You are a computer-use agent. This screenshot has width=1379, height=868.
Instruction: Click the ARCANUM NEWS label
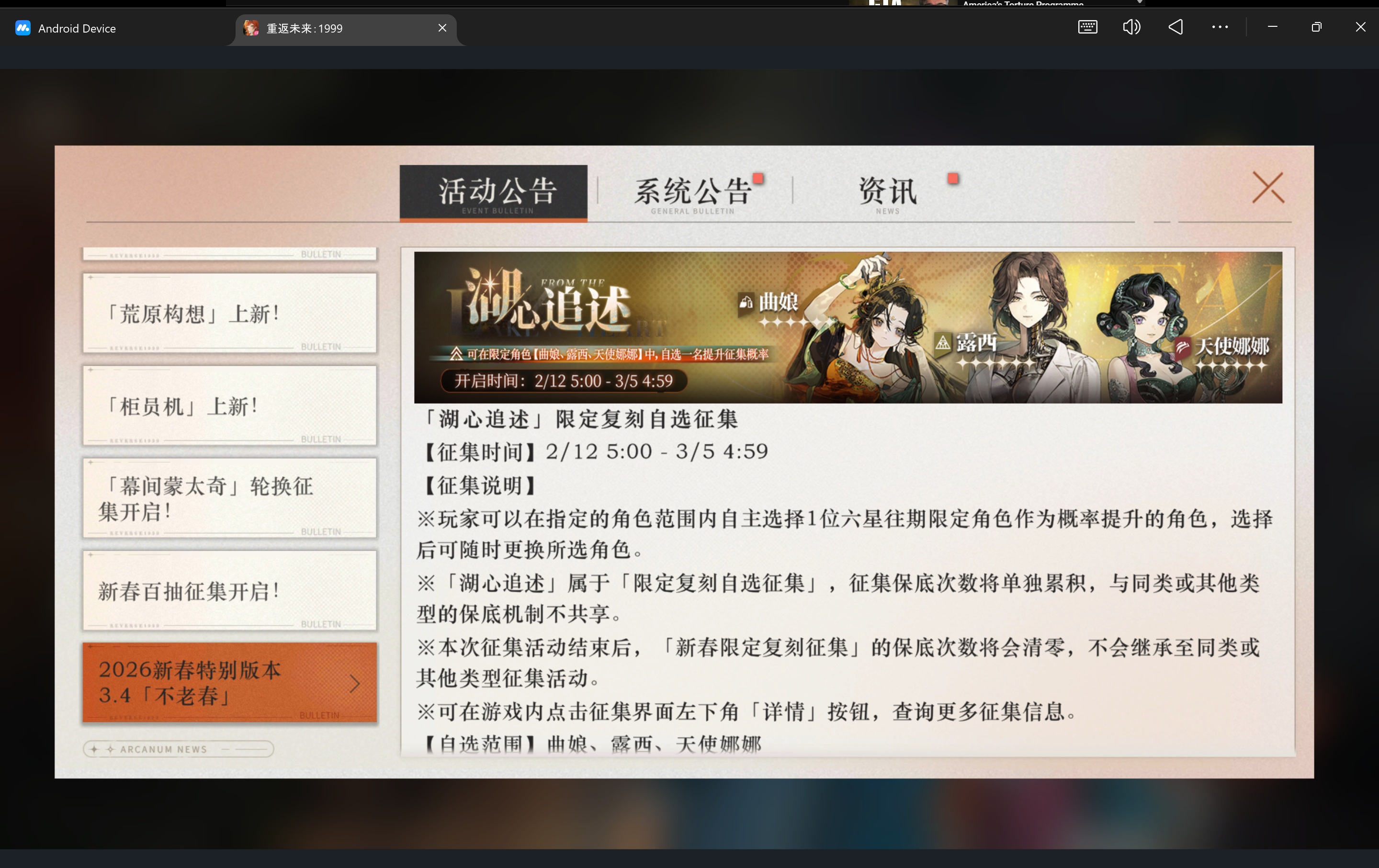pyautogui.click(x=164, y=749)
